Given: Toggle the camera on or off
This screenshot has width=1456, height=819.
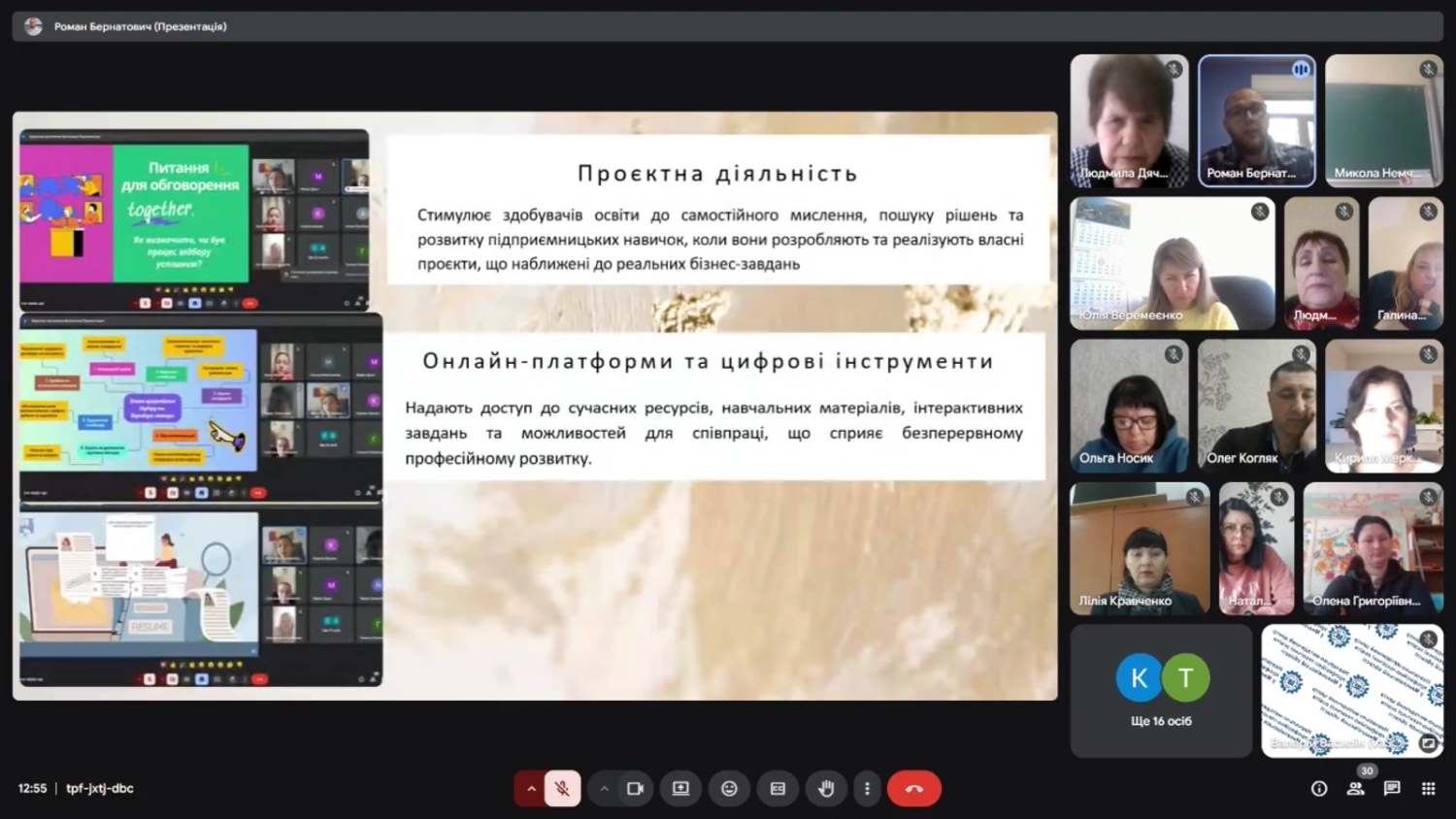Looking at the screenshot, I should [635, 789].
